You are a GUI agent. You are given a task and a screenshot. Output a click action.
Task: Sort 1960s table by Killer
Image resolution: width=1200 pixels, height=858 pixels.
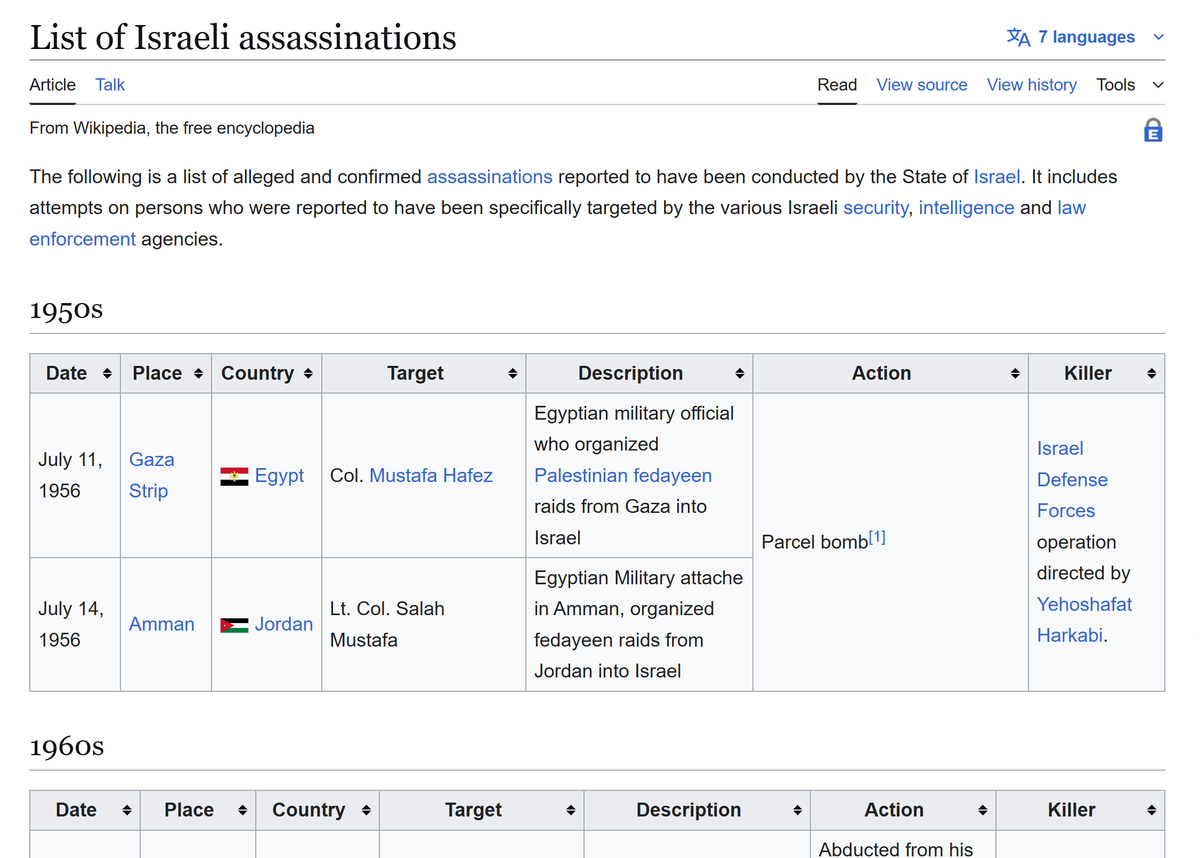pyautogui.click(x=1151, y=811)
